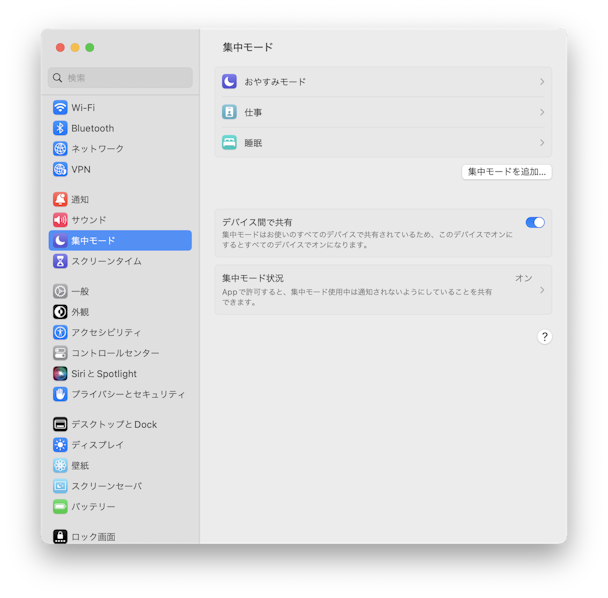
Task: Click the 一般 gear icon
Action: tap(60, 291)
